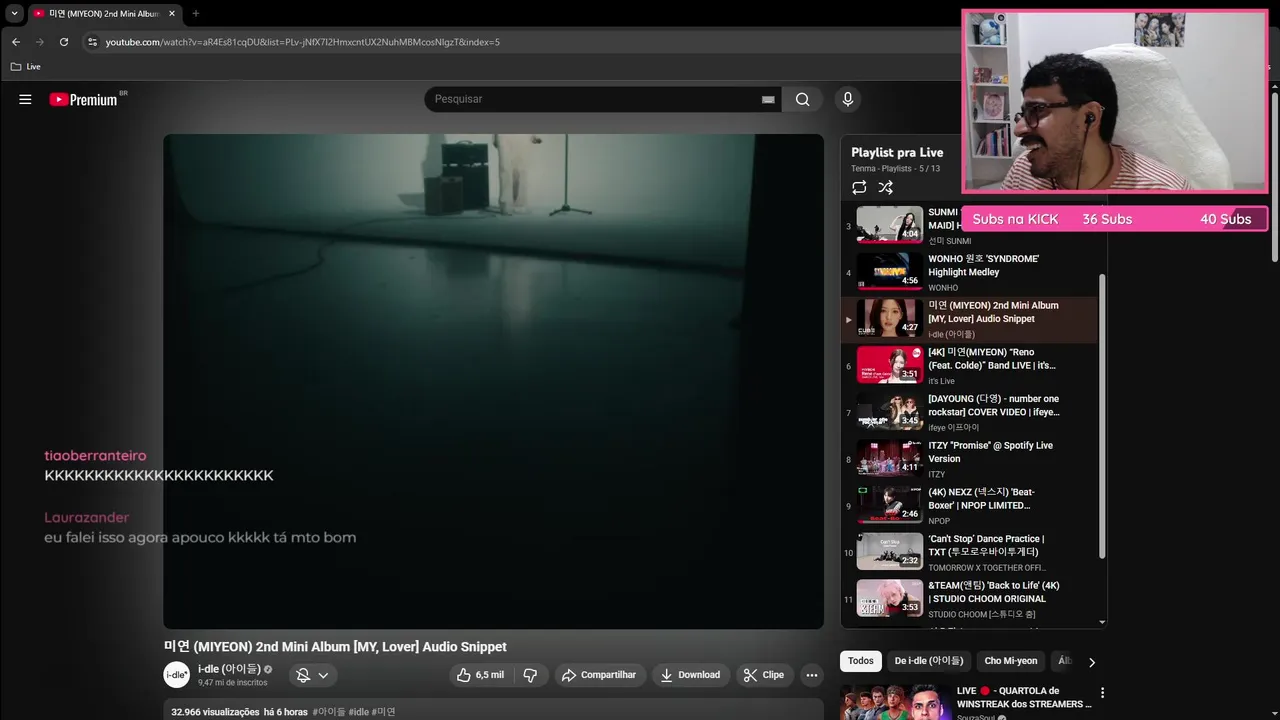The height and width of the screenshot is (720, 1280).
Task: Create a clip with Clipe button
Action: (x=763, y=675)
